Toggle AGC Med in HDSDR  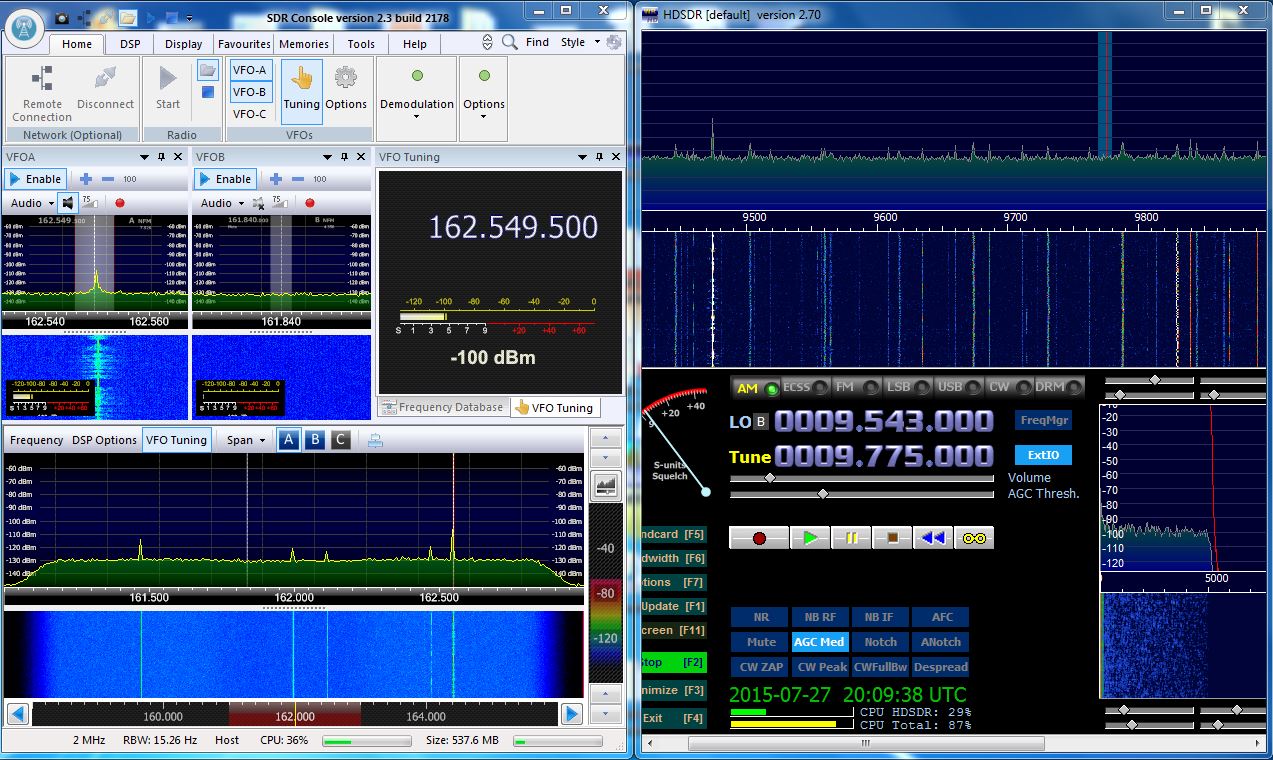[x=819, y=642]
